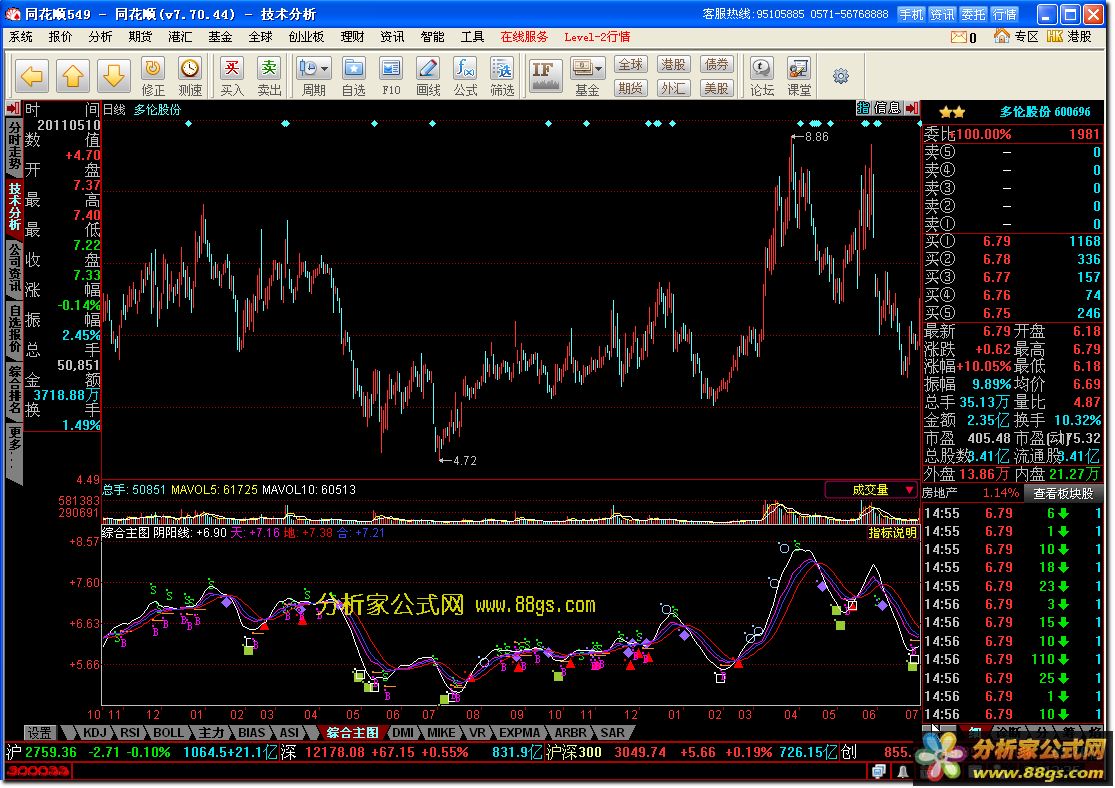Click the up arrow toolbar icon
This screenshot has height=788, width=1115.
(x=73, y=75)
